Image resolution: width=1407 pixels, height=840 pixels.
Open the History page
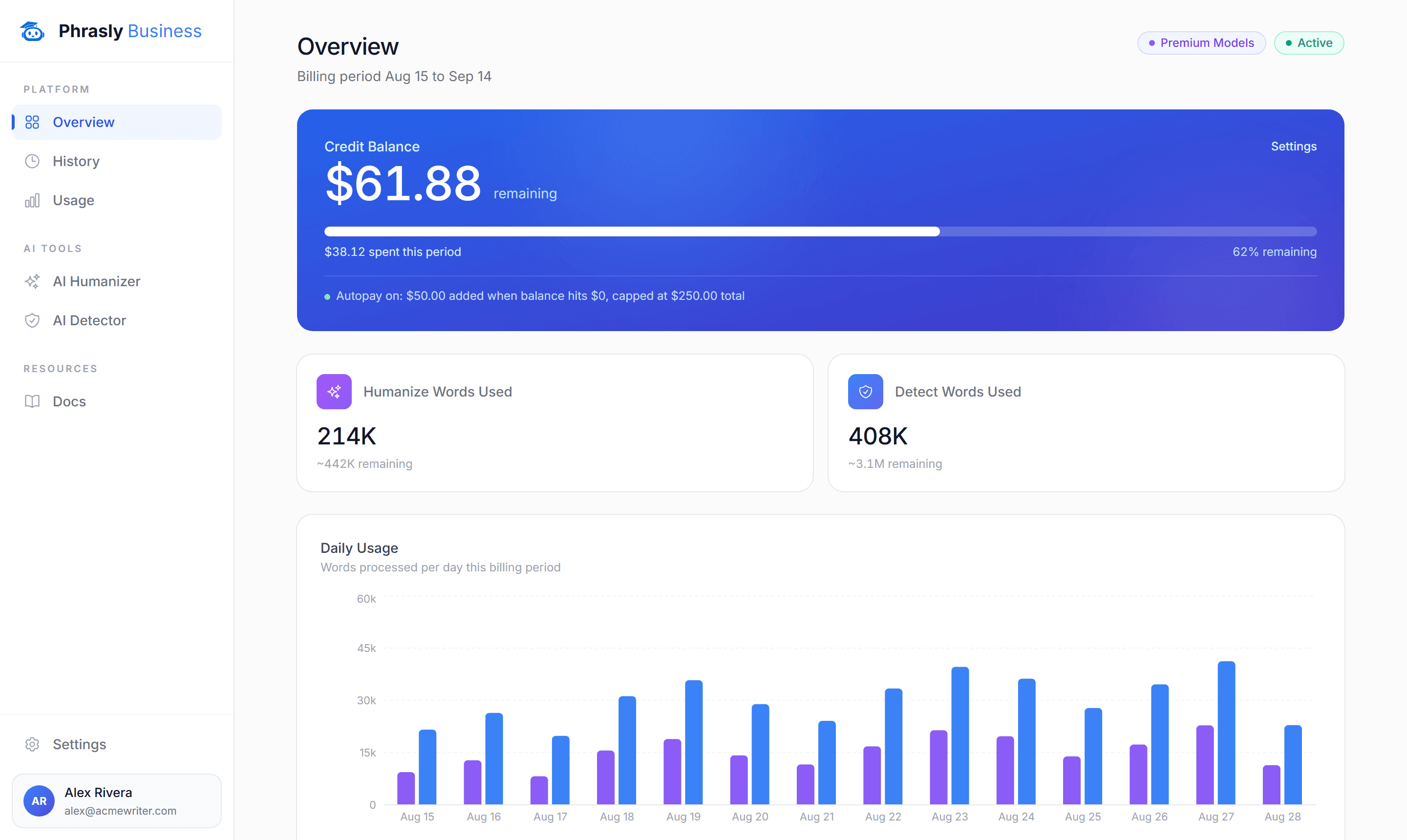click(x=117, y=161)
